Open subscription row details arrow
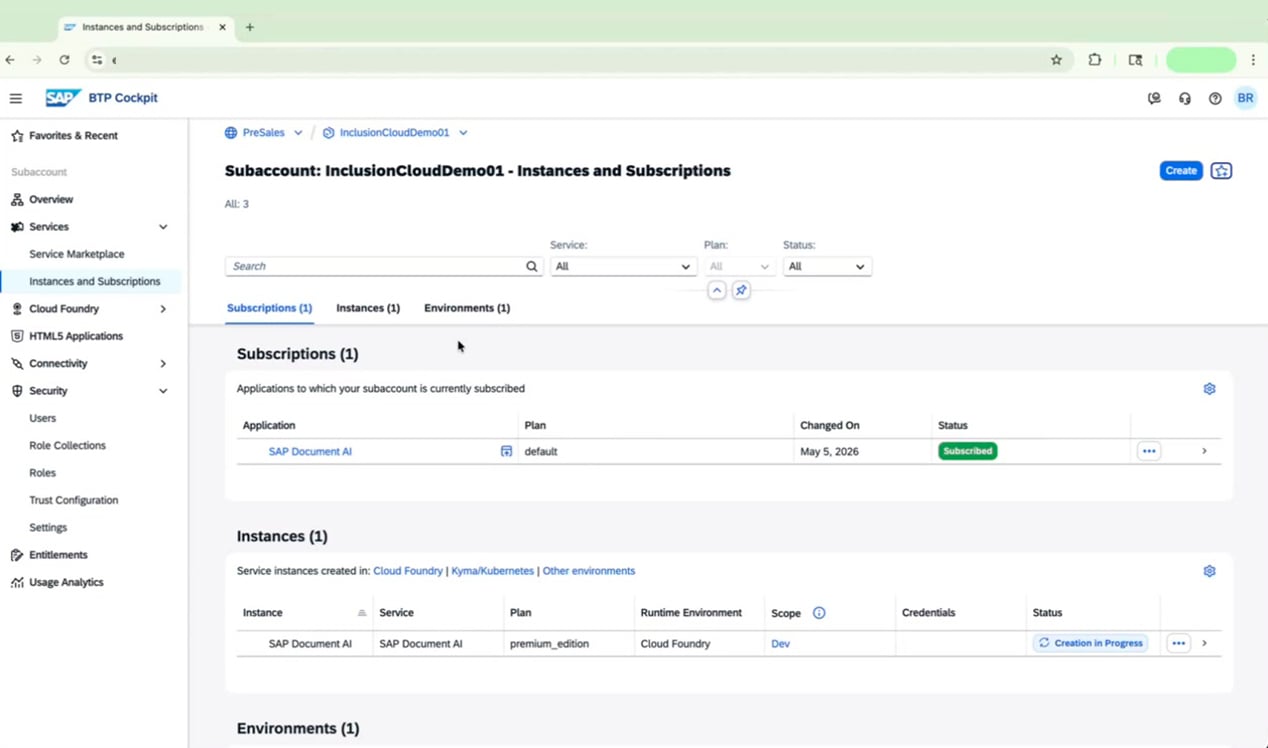Image resolution: width=1268 pixels, height=748 pixels. (1204, 451)
